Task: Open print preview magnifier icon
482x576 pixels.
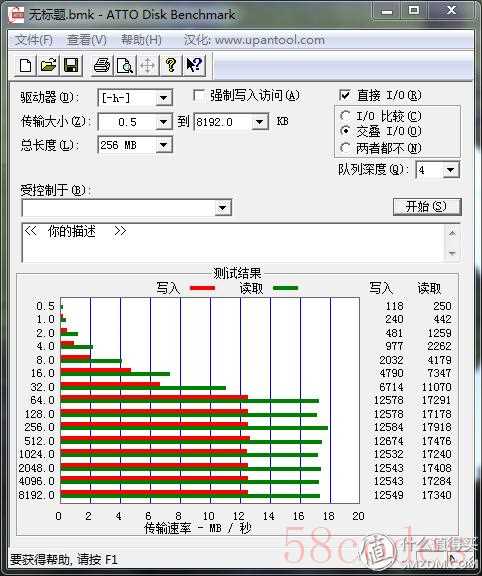Action: [125, 65]
